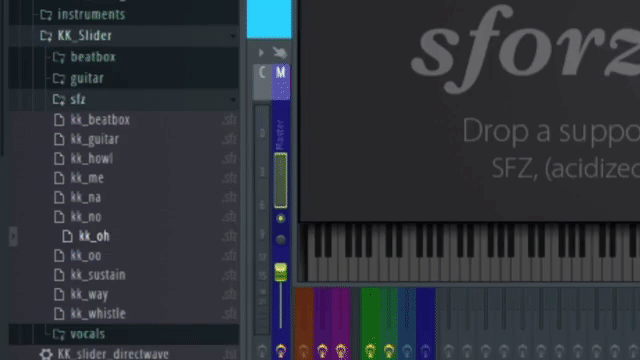Select the Current mixer track C
The height and width of the screenshot is (360, 640).
point(262,82)
